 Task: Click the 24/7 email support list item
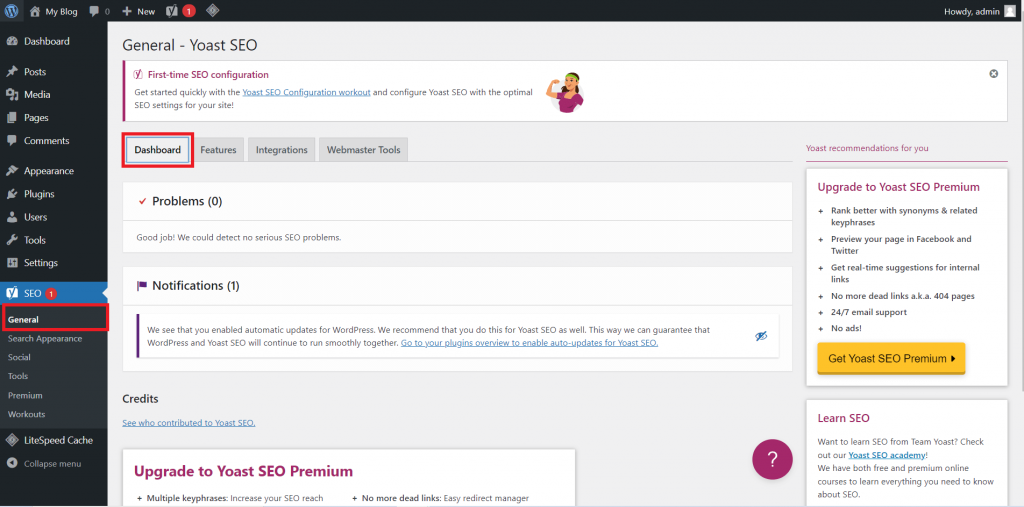(869, 312)
